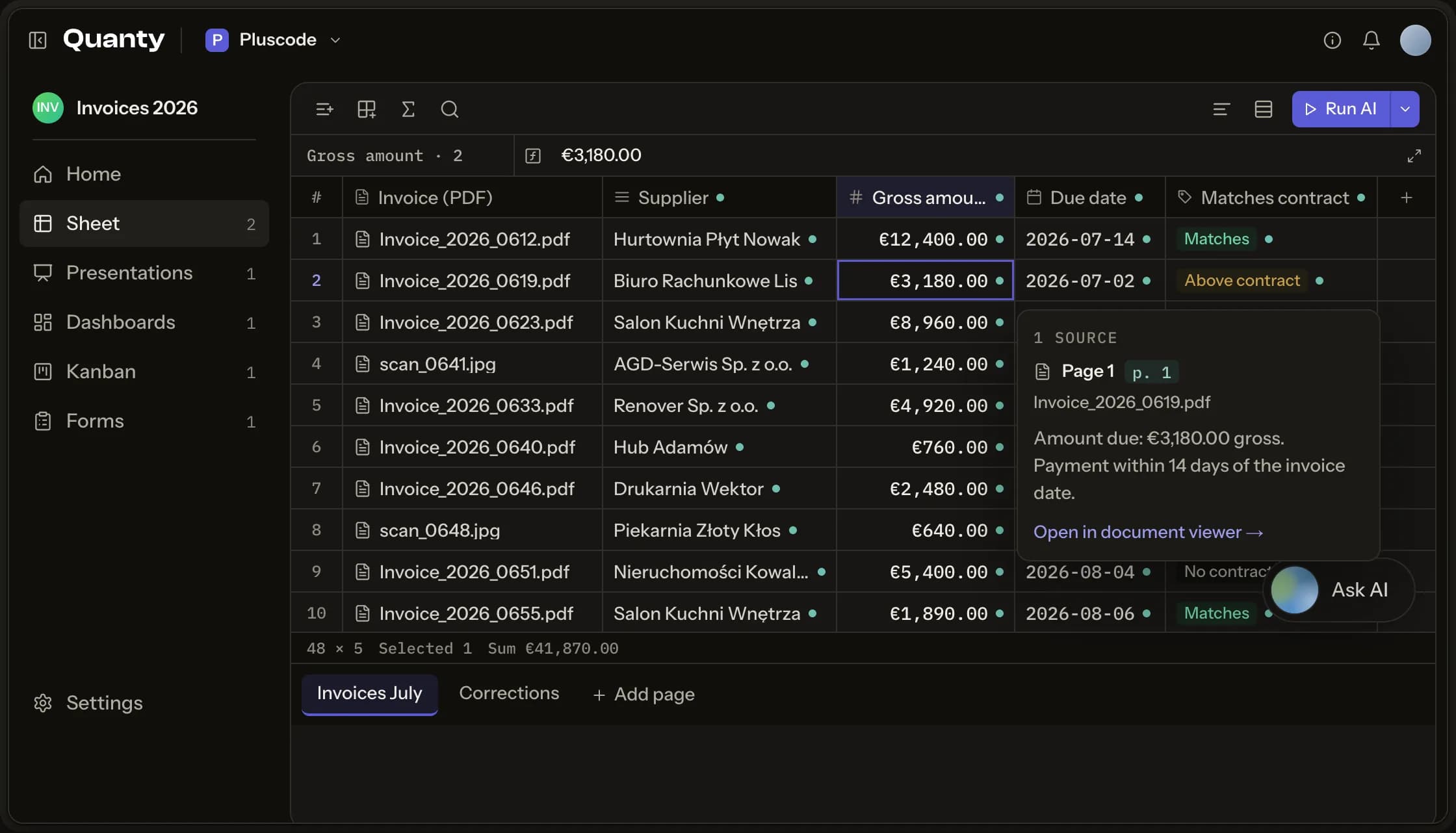Open Home in the sidebar
Screen dimensions: 1456x833
pyautogui.click(x=144, y=174)
